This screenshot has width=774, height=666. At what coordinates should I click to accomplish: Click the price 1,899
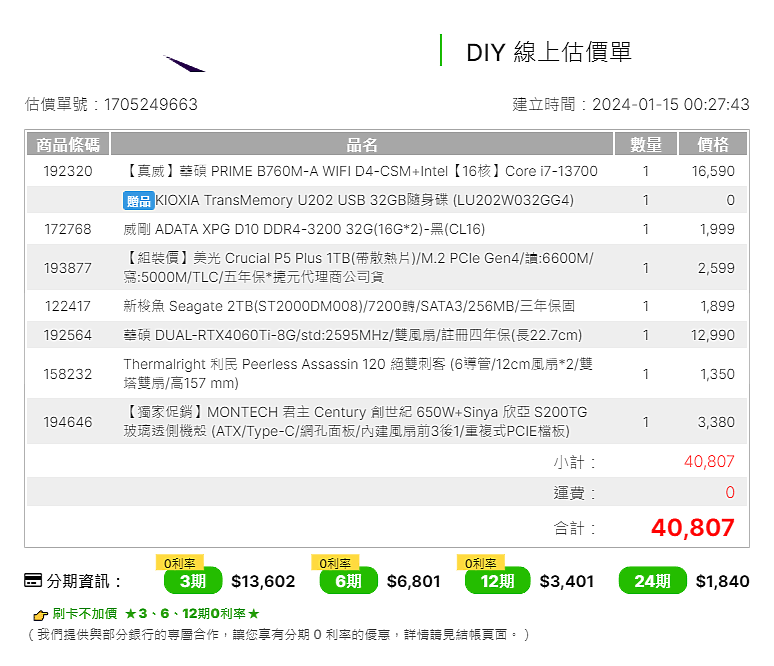pyautogui.click(x=718, y=306)
